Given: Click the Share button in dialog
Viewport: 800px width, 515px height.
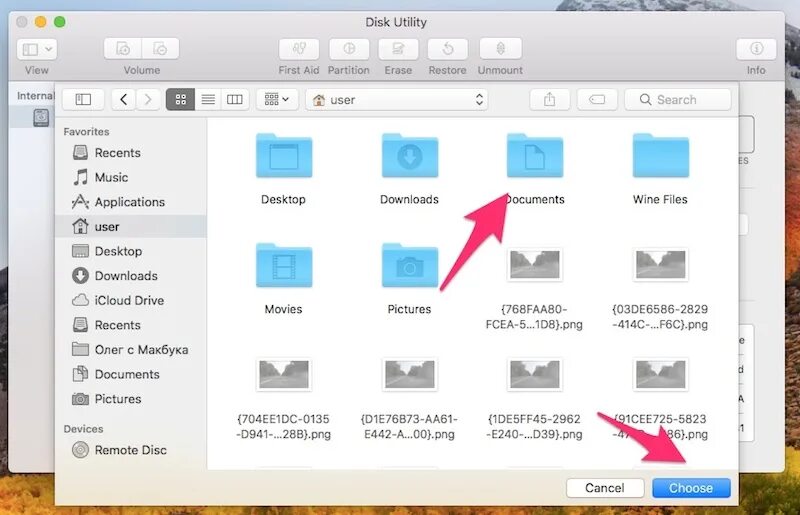Looking at the screenshot, I should click(549, 100).
